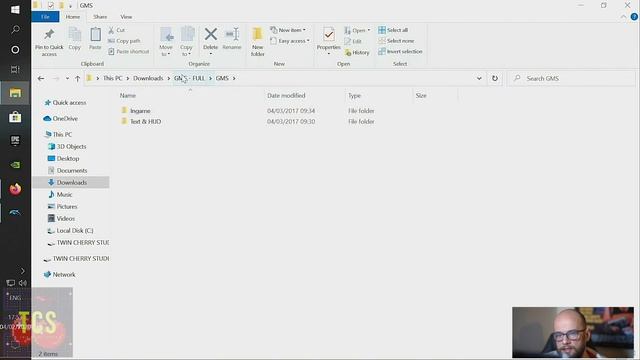Open Videos in the sidebar
The image size is (640, 360).
(x=61, y=218)
